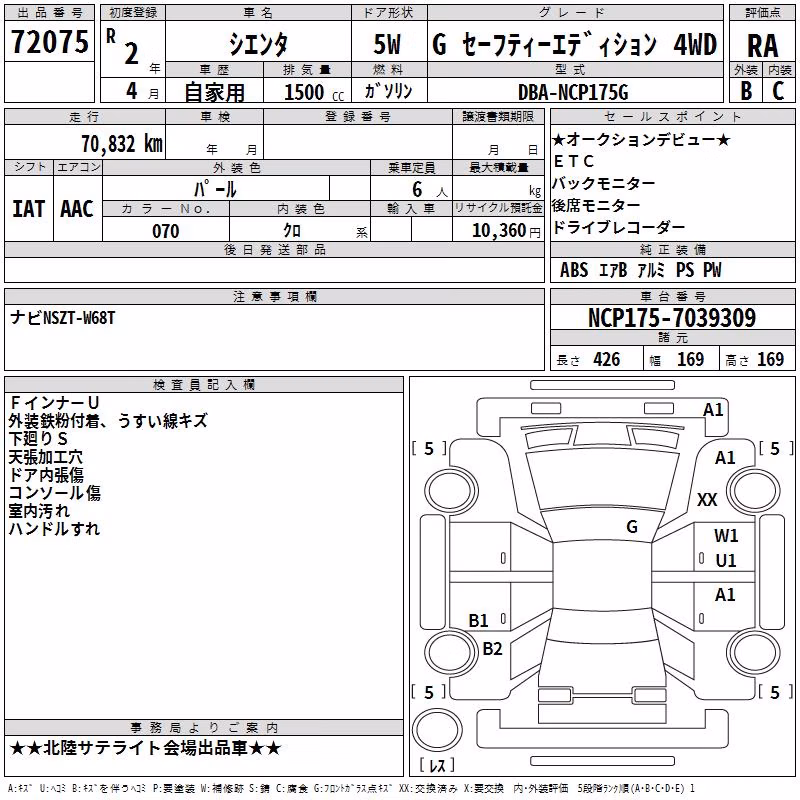Viewport: 800px width, 800px height.
Task: Select the mileage 70,832 km
Action: [x=122, y=143]
